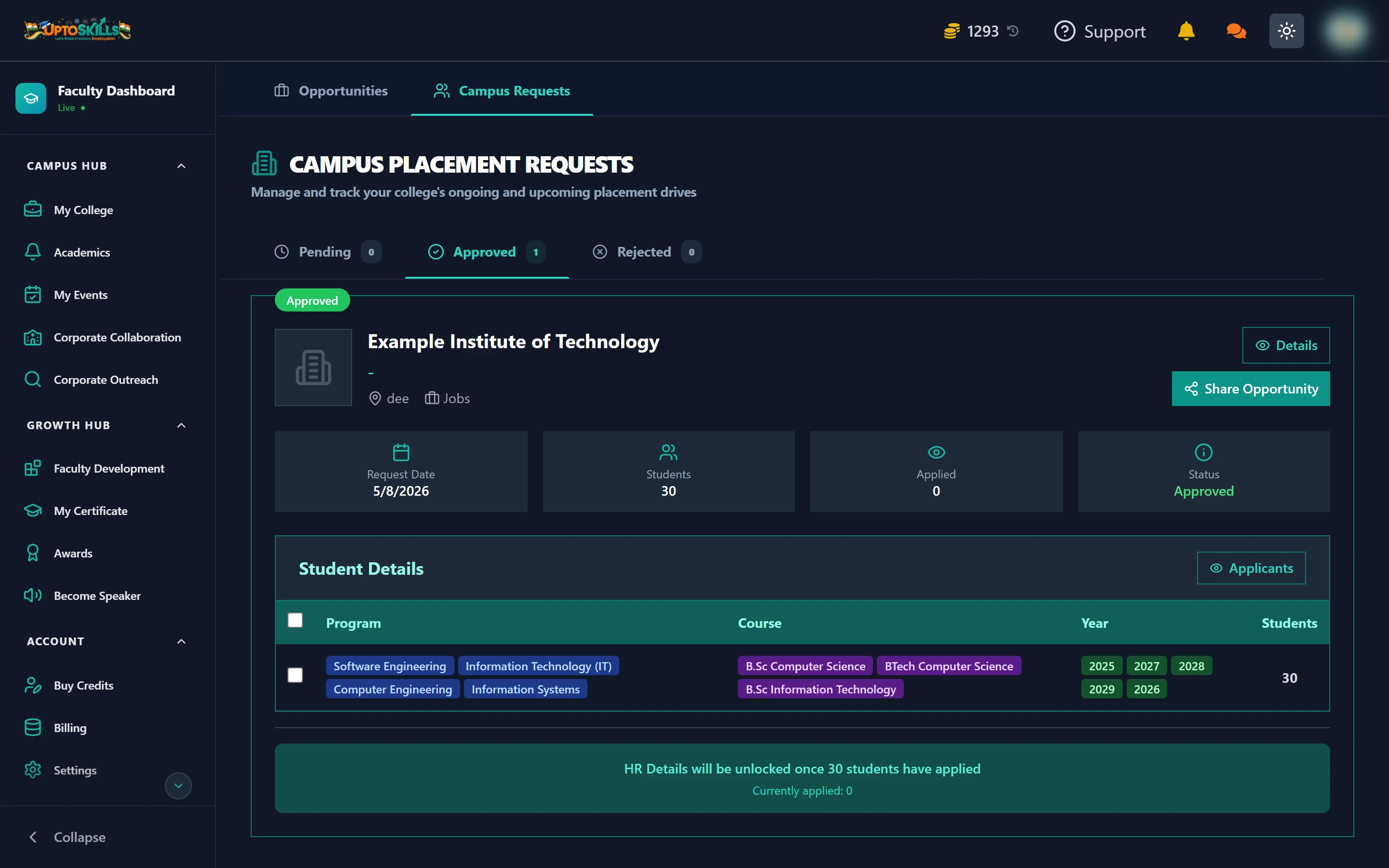Screen dimensions: 1389x868
Task: Click the Information Systems program tag
Action: 525,689
